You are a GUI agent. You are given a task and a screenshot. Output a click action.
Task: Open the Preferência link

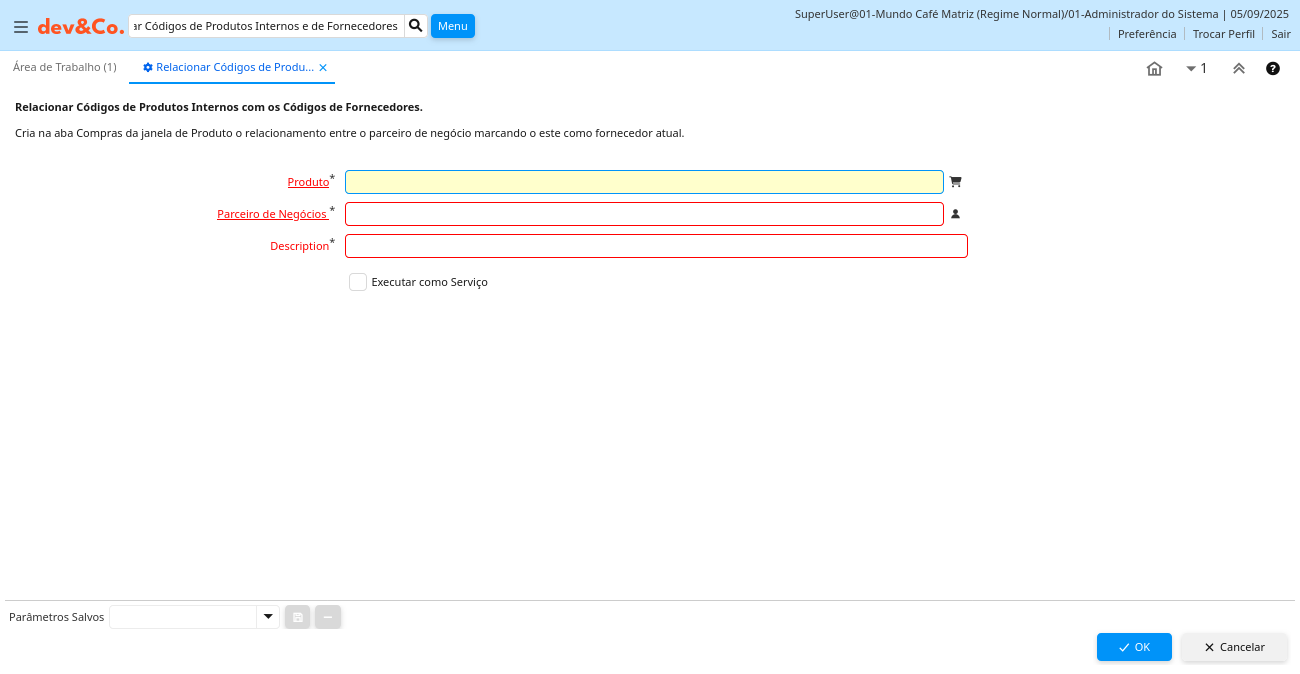pyautogui.click(x=1146, y=34)
